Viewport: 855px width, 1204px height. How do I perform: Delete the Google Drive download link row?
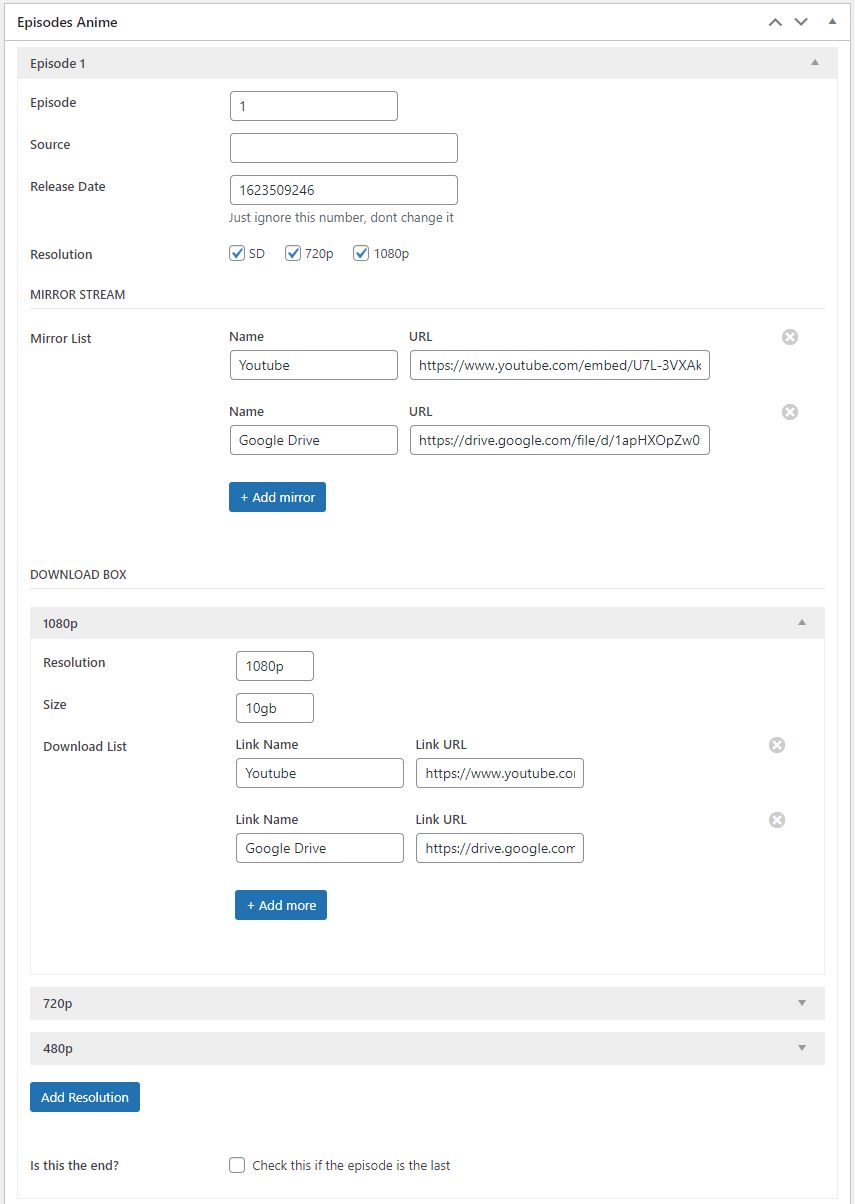777,820
